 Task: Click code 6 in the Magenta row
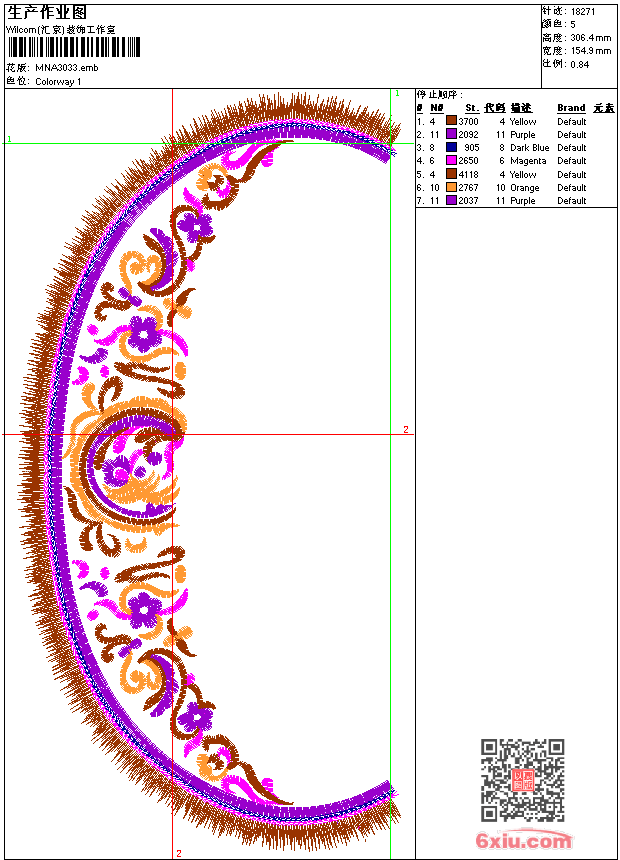pos(502,161)
